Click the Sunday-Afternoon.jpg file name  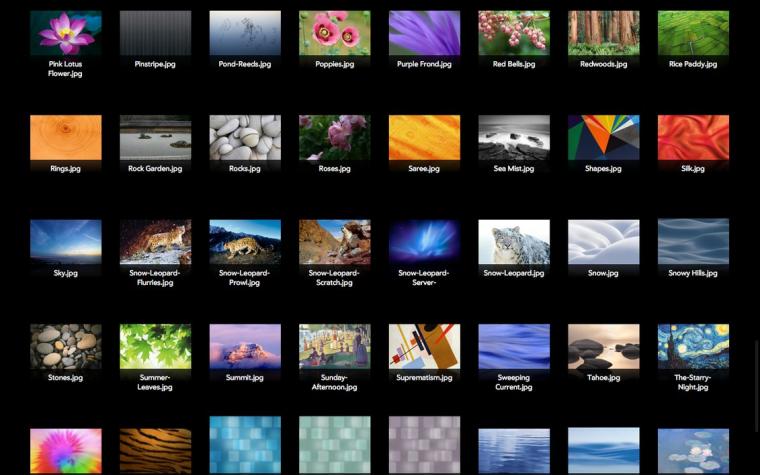pyautogui.click(x=334, y=382)
